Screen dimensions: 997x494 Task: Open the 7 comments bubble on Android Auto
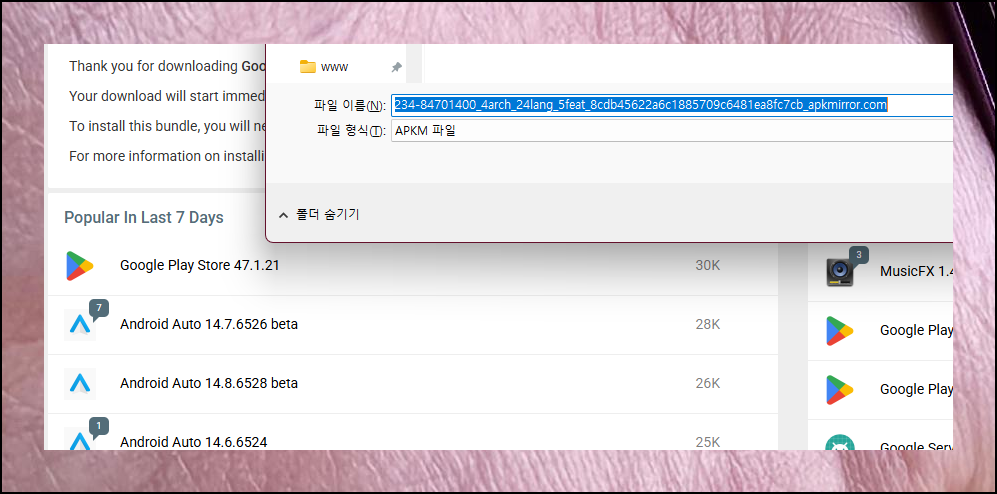[x=99, y=308]
